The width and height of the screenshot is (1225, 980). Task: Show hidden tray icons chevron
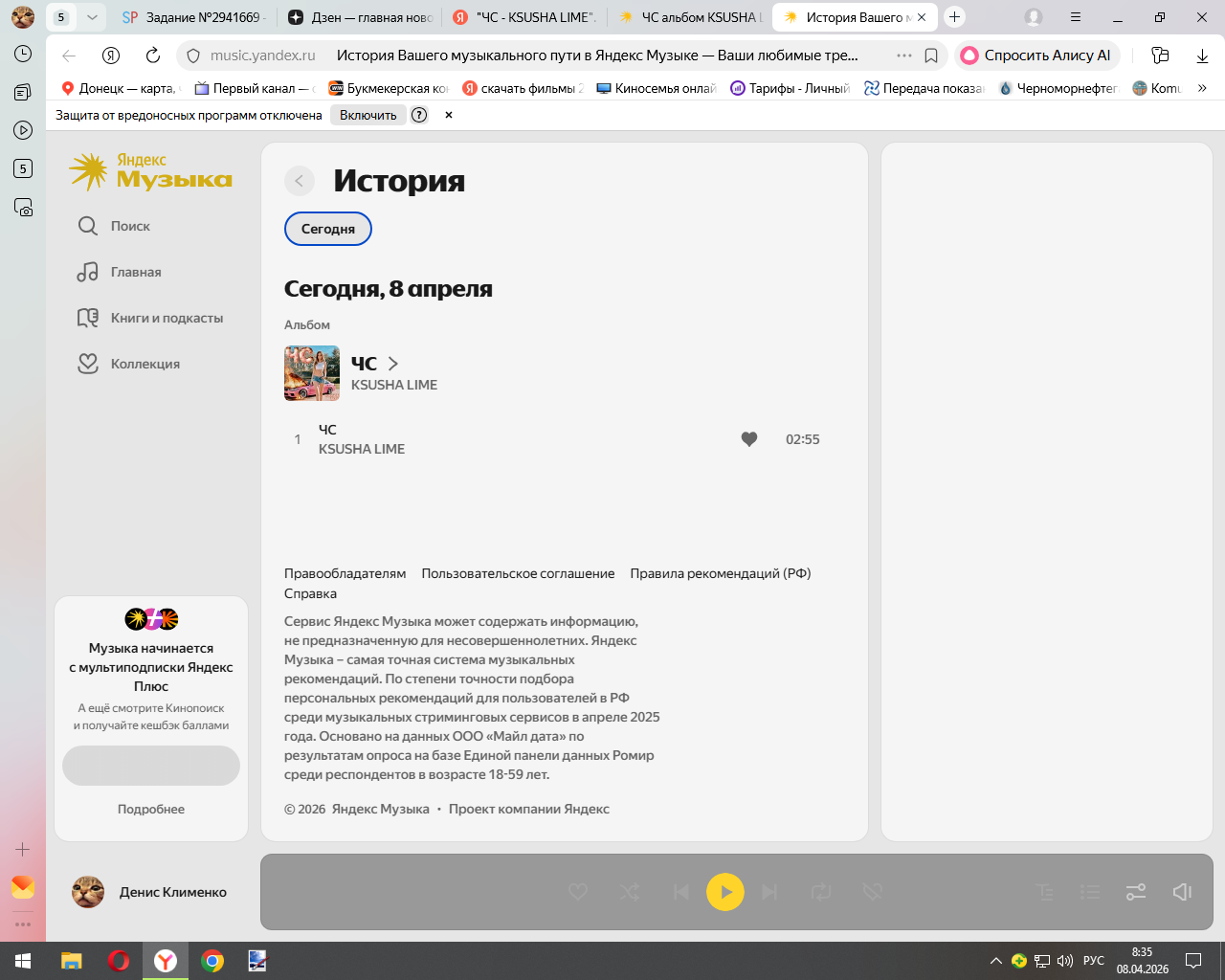pyautogui.click(x=996, y=961)
